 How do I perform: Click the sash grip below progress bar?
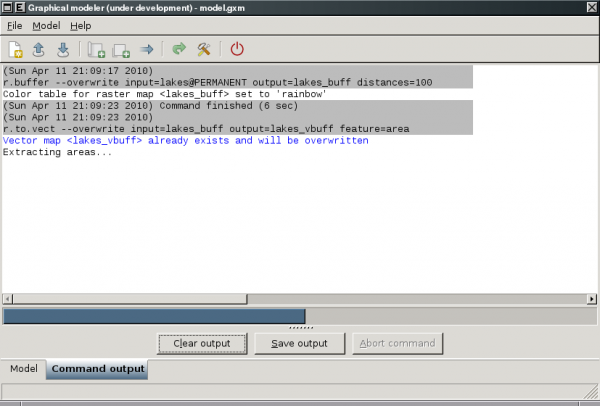[299, 327]
